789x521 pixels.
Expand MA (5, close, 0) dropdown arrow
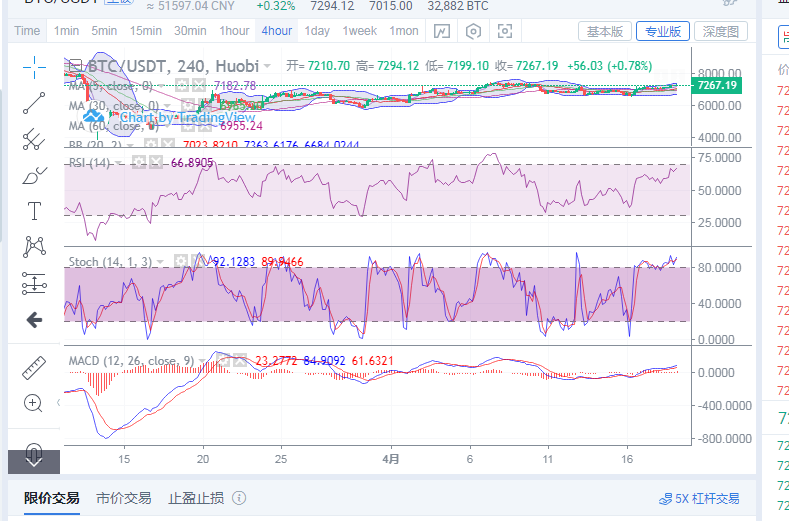coord(161,86)
